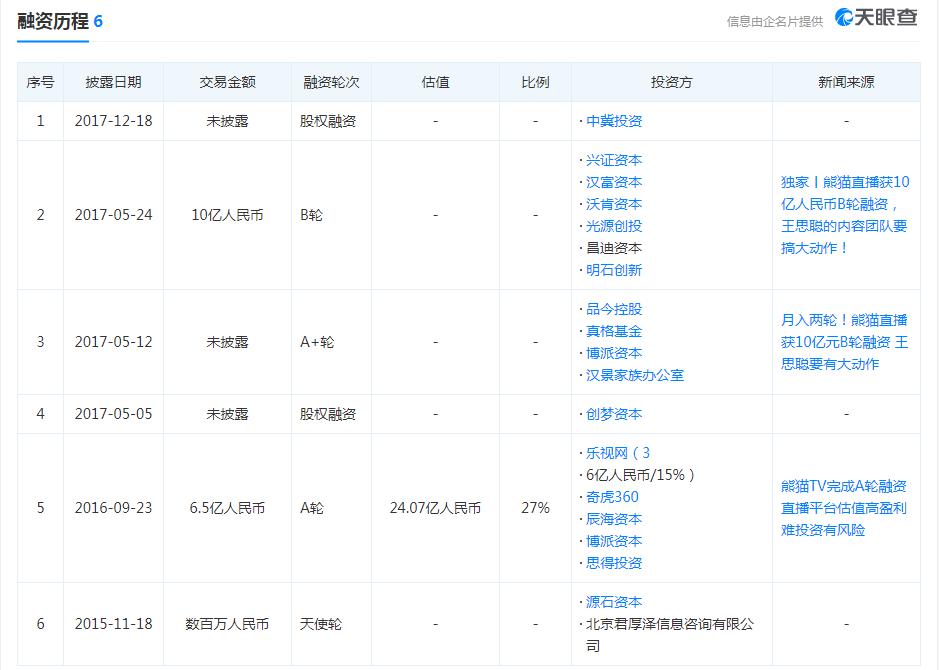Open investor link 中冀投资
This screenshot has height=670, width=939.
click(614, 121)
